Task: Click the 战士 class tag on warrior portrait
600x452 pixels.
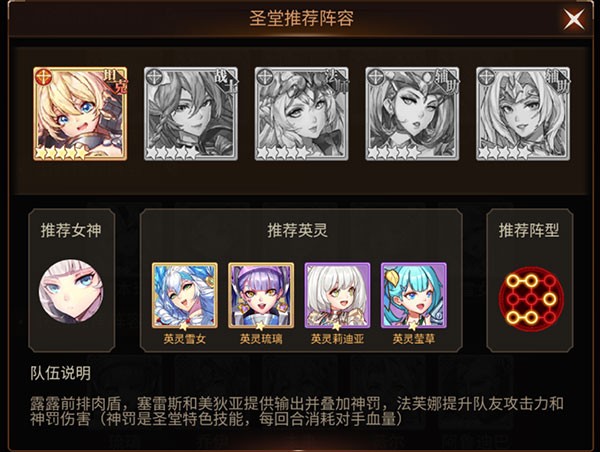Action: (225, 82)
